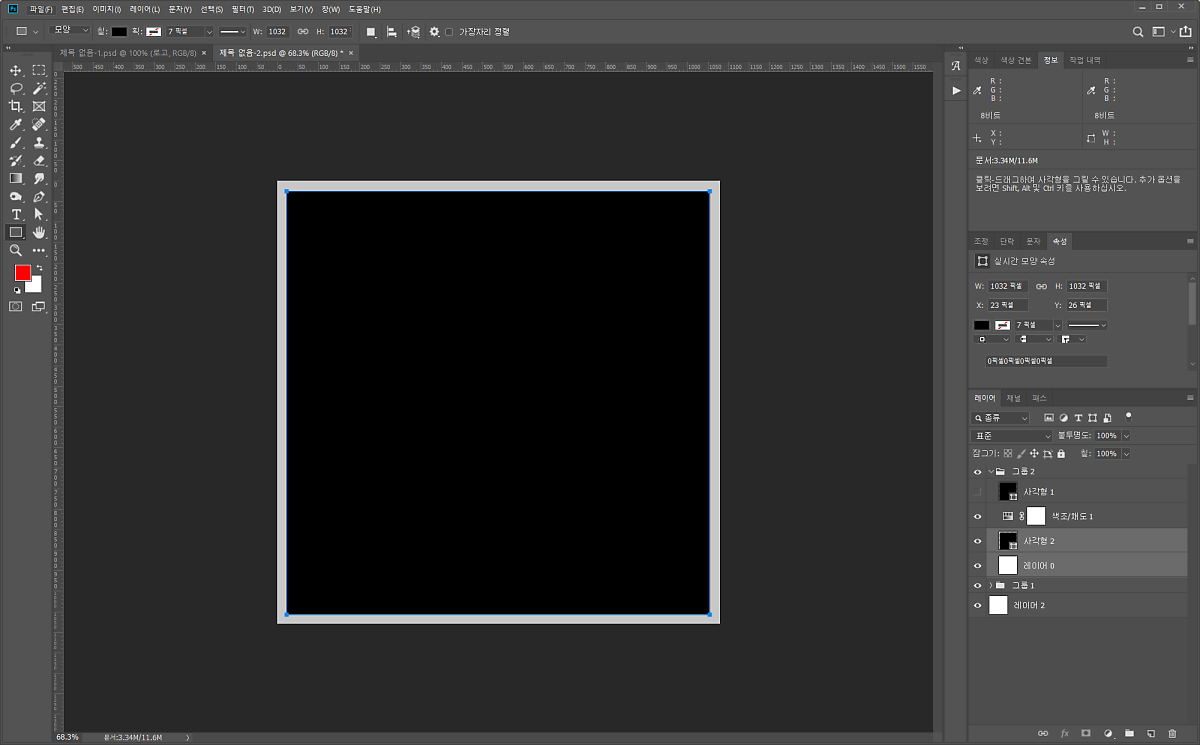Switch to the 제목 없음-1.psd document tab
Screen dimensions: 1200x745
130,52
